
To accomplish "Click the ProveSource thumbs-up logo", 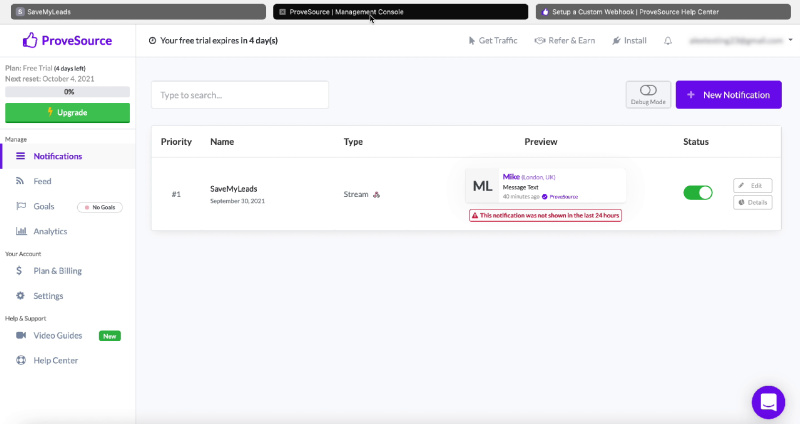I will 30,40.
